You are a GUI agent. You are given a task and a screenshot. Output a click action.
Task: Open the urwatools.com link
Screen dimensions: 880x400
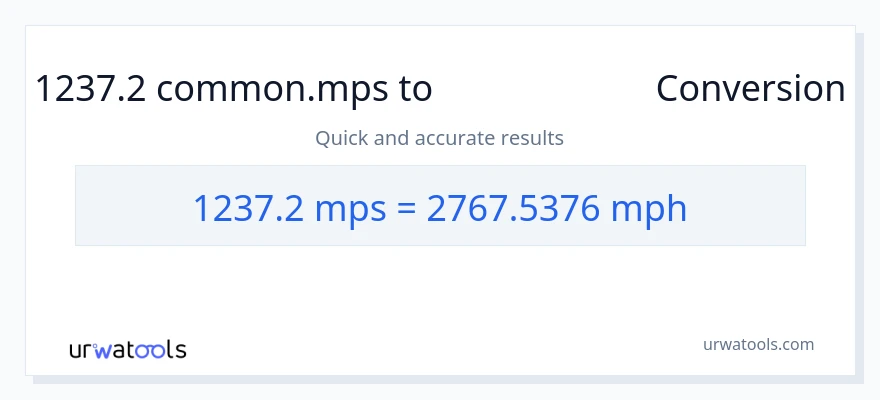[757, 344]
